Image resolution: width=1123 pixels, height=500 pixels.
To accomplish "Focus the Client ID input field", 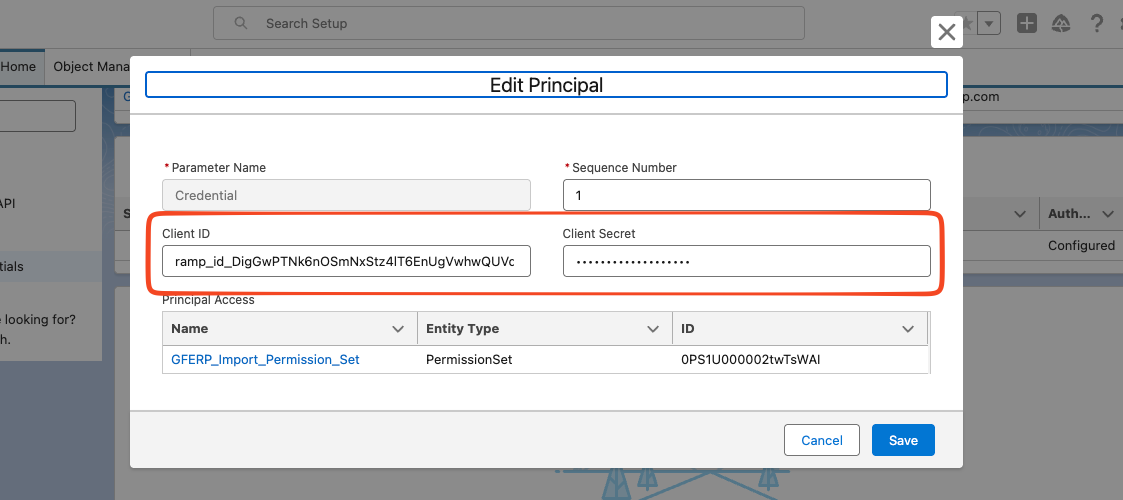I will (347, 261).
